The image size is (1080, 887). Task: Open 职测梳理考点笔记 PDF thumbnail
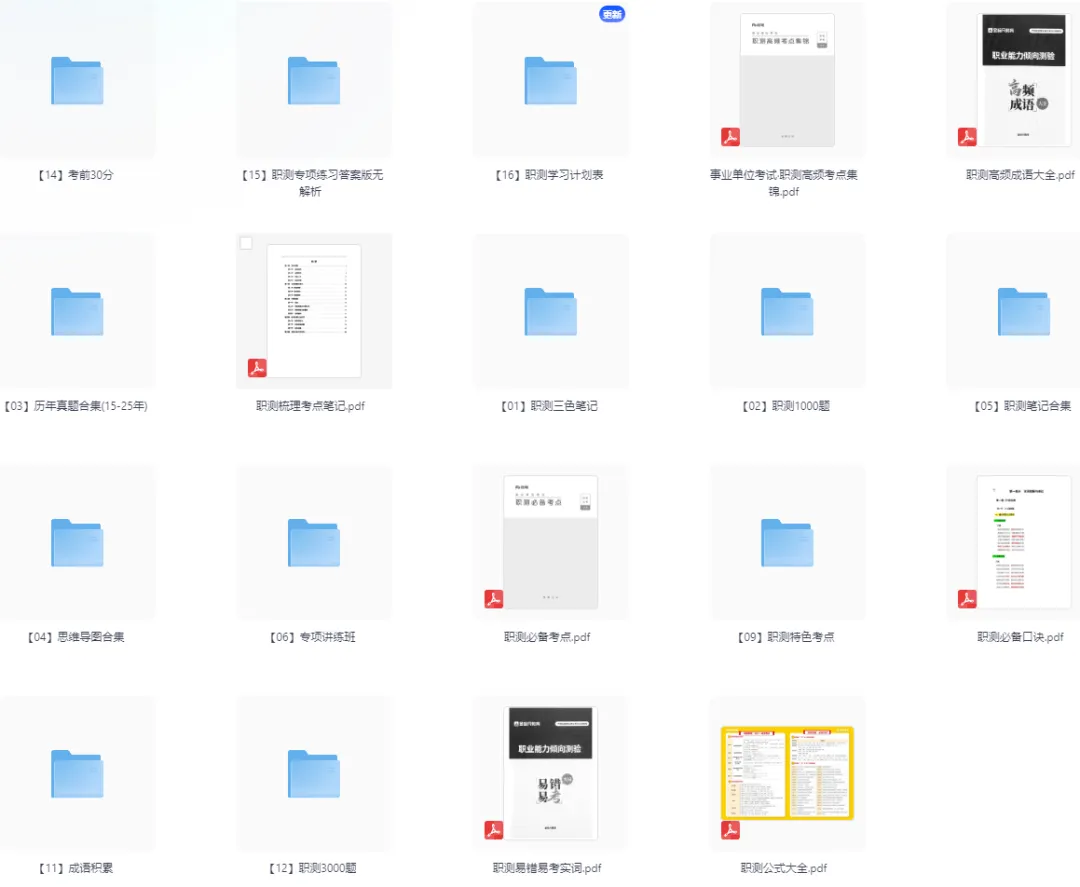(x=314, y=311)
